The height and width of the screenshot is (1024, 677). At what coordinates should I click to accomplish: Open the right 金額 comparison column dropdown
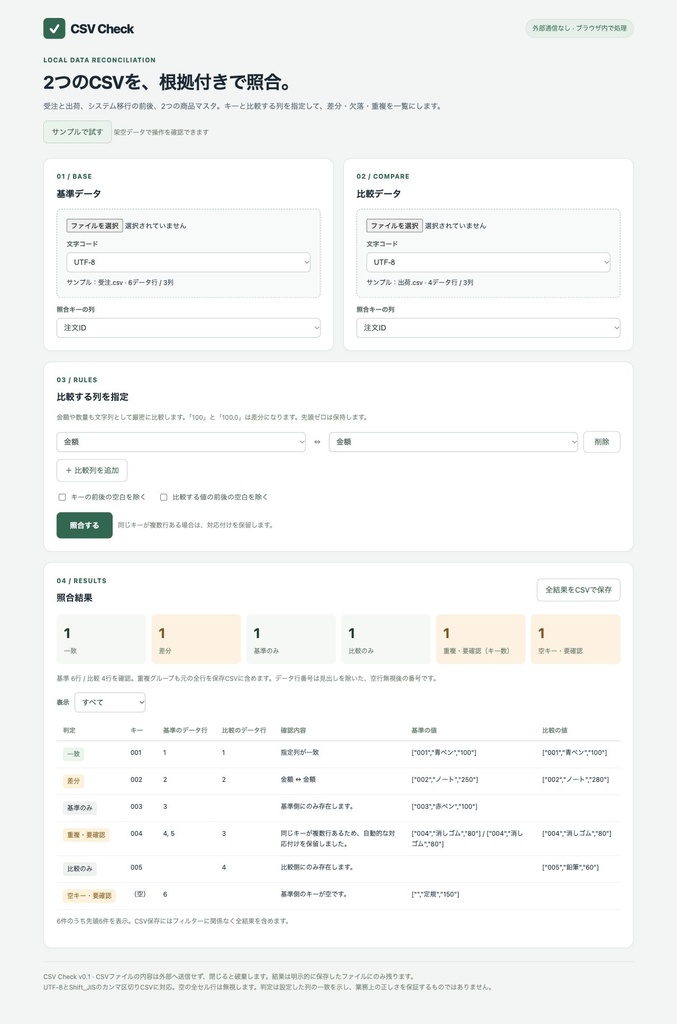click(x=453, y=442)
